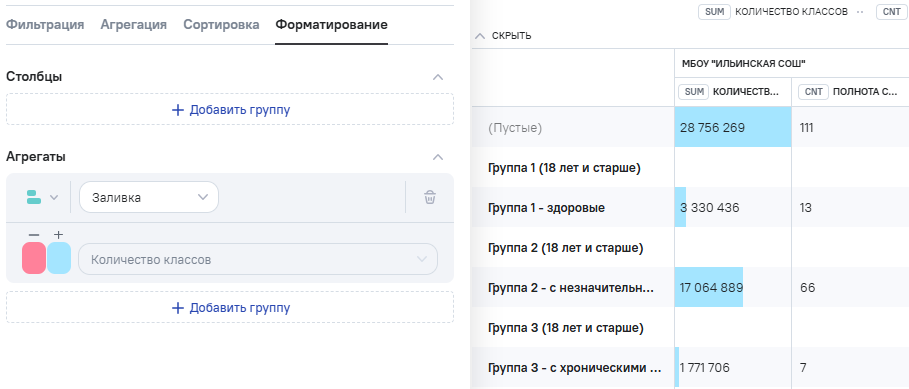This screenshot has width=909, height=389.
Task: Click the SUM КОЛИЧЕСТВ... column header
Action: [x=733, y=92]
